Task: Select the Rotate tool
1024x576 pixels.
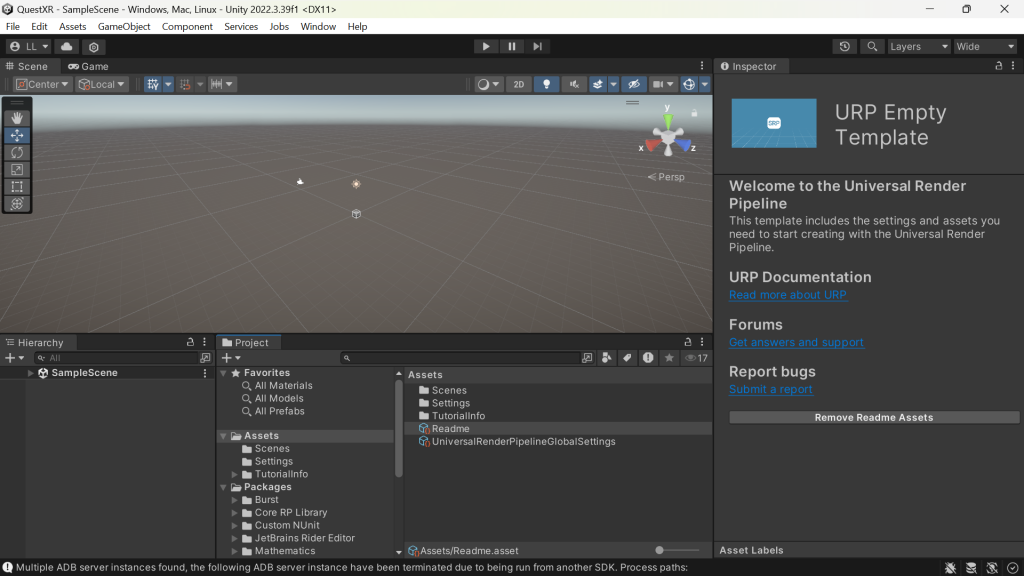Action: click(x=17, y=152)
